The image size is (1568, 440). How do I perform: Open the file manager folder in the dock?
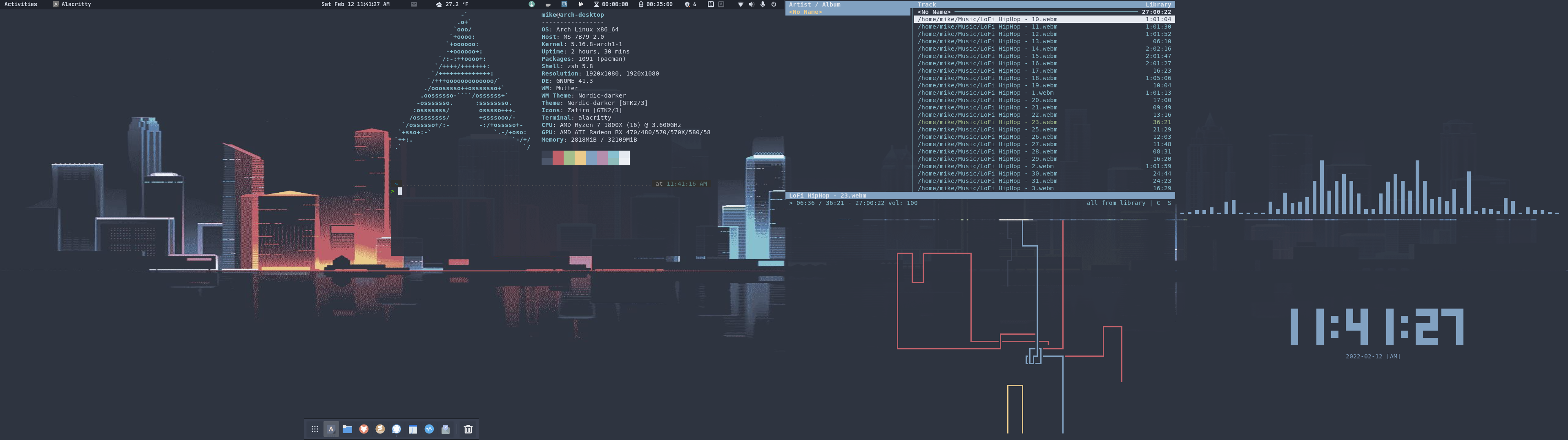click(347, 429)
